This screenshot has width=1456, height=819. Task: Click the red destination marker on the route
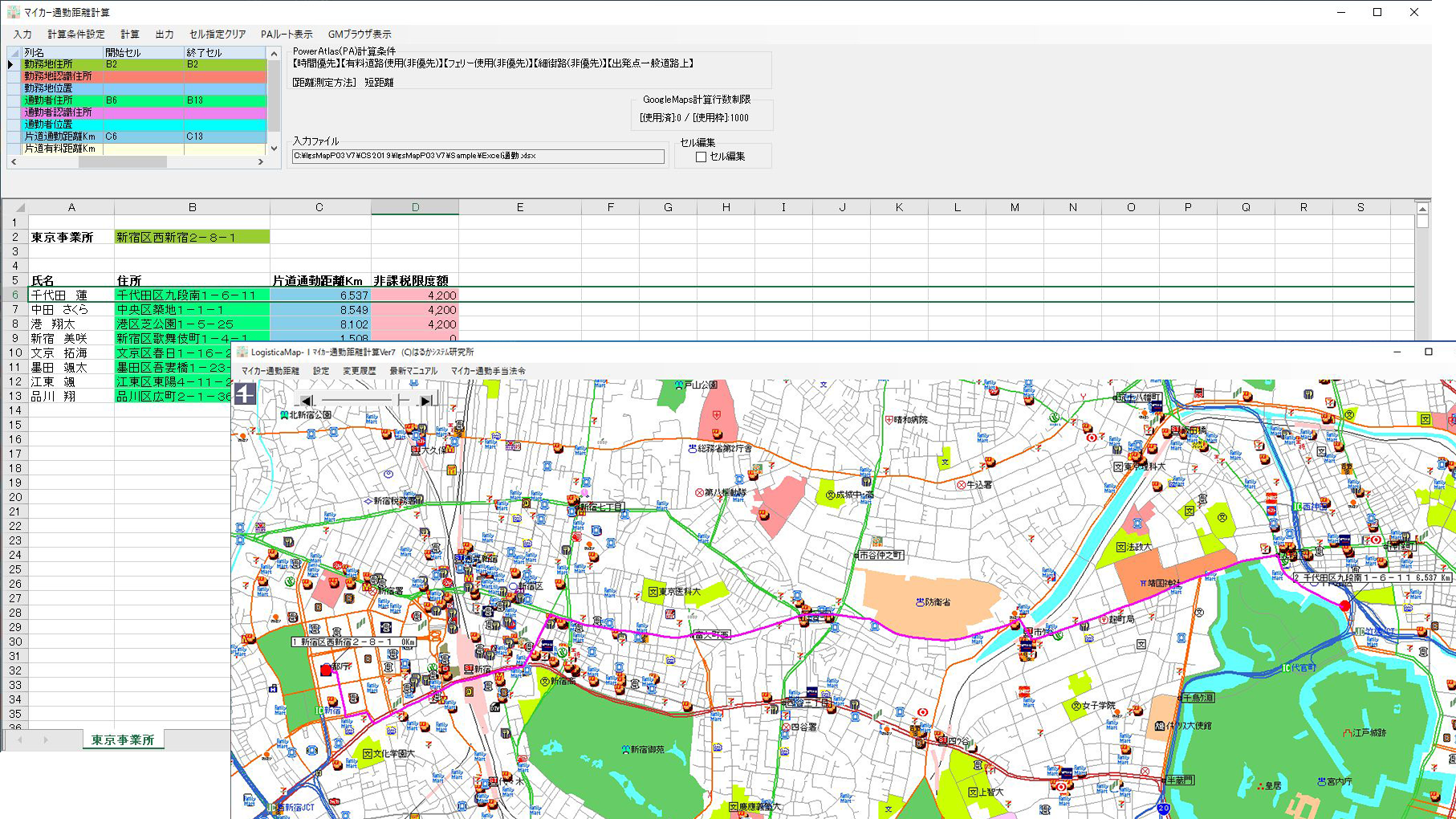1345,605
